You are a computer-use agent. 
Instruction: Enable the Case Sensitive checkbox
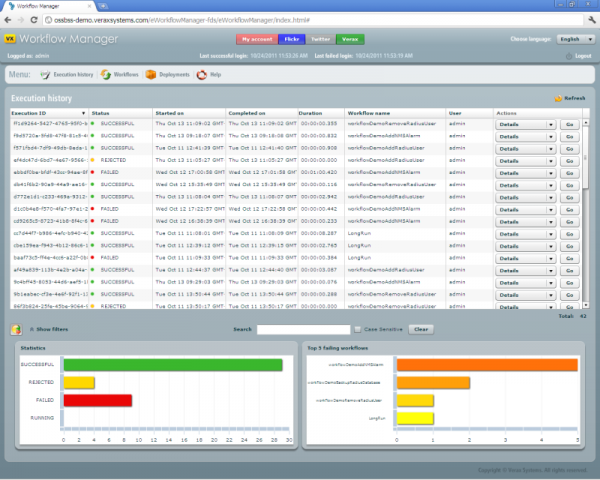click(x=358, y=328)
